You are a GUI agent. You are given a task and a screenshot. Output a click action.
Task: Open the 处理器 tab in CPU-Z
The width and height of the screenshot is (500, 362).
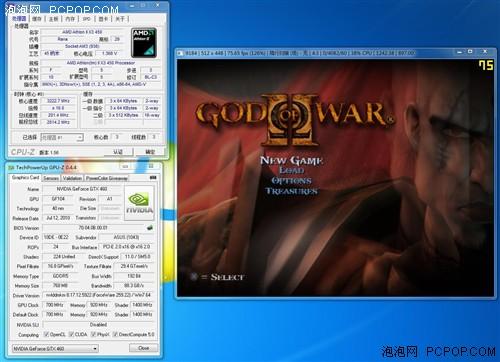(19, 19)
